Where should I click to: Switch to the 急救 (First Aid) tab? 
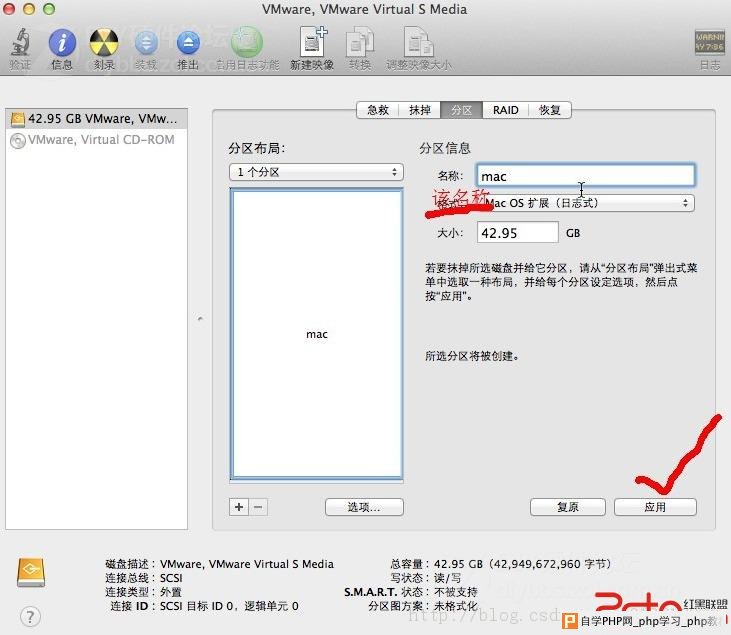click(378, 110)
